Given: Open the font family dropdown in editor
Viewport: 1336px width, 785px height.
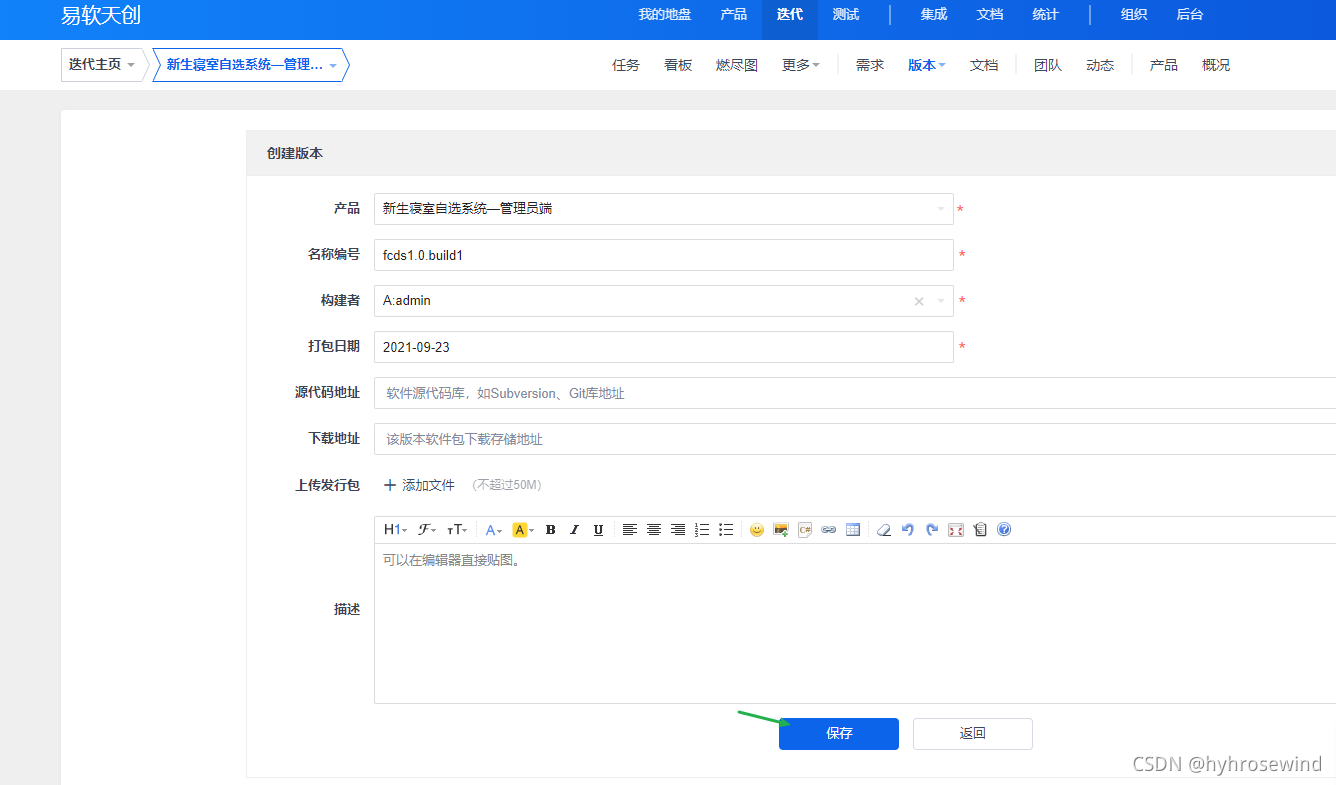Looking at the screenshot, I should tap(427, 530).
